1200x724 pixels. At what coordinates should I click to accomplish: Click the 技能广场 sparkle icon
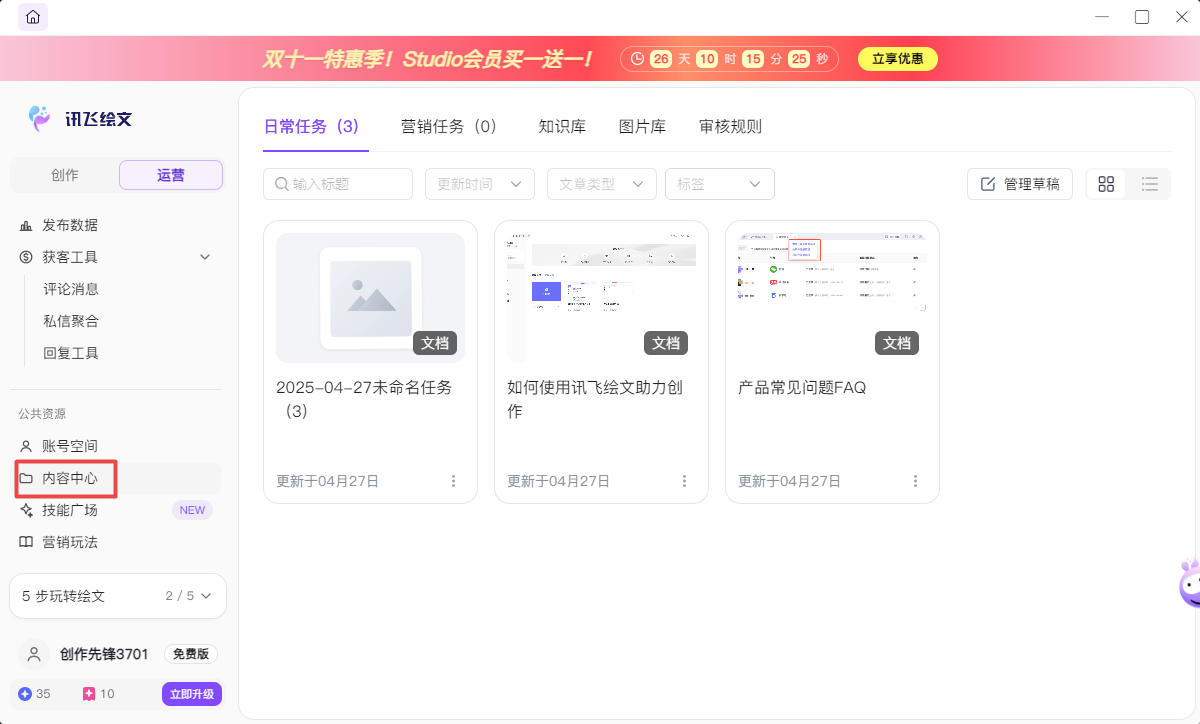coord(26,510)
